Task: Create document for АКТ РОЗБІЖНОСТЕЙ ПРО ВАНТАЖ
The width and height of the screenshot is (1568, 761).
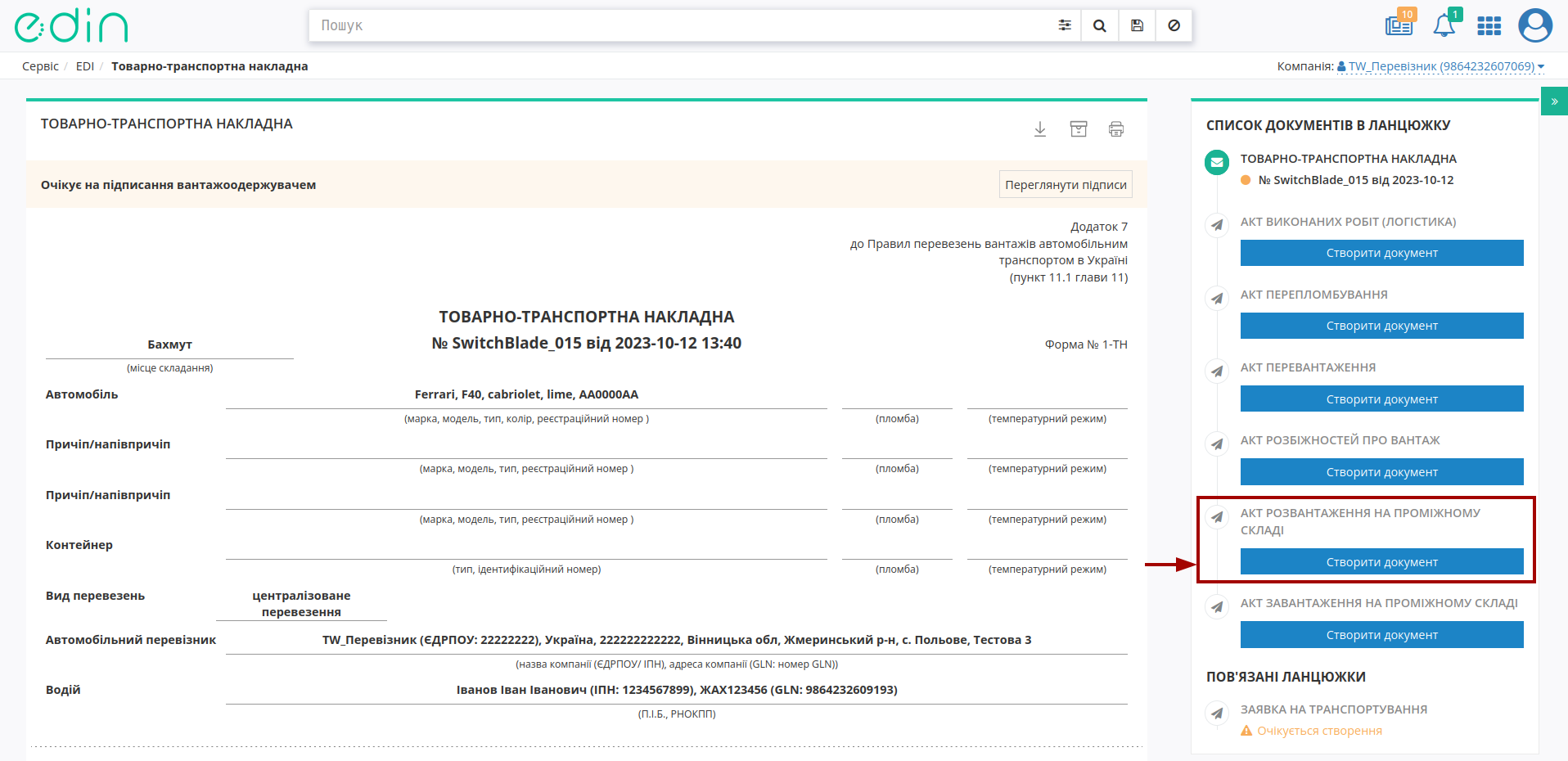Action: coord(1381,471)
